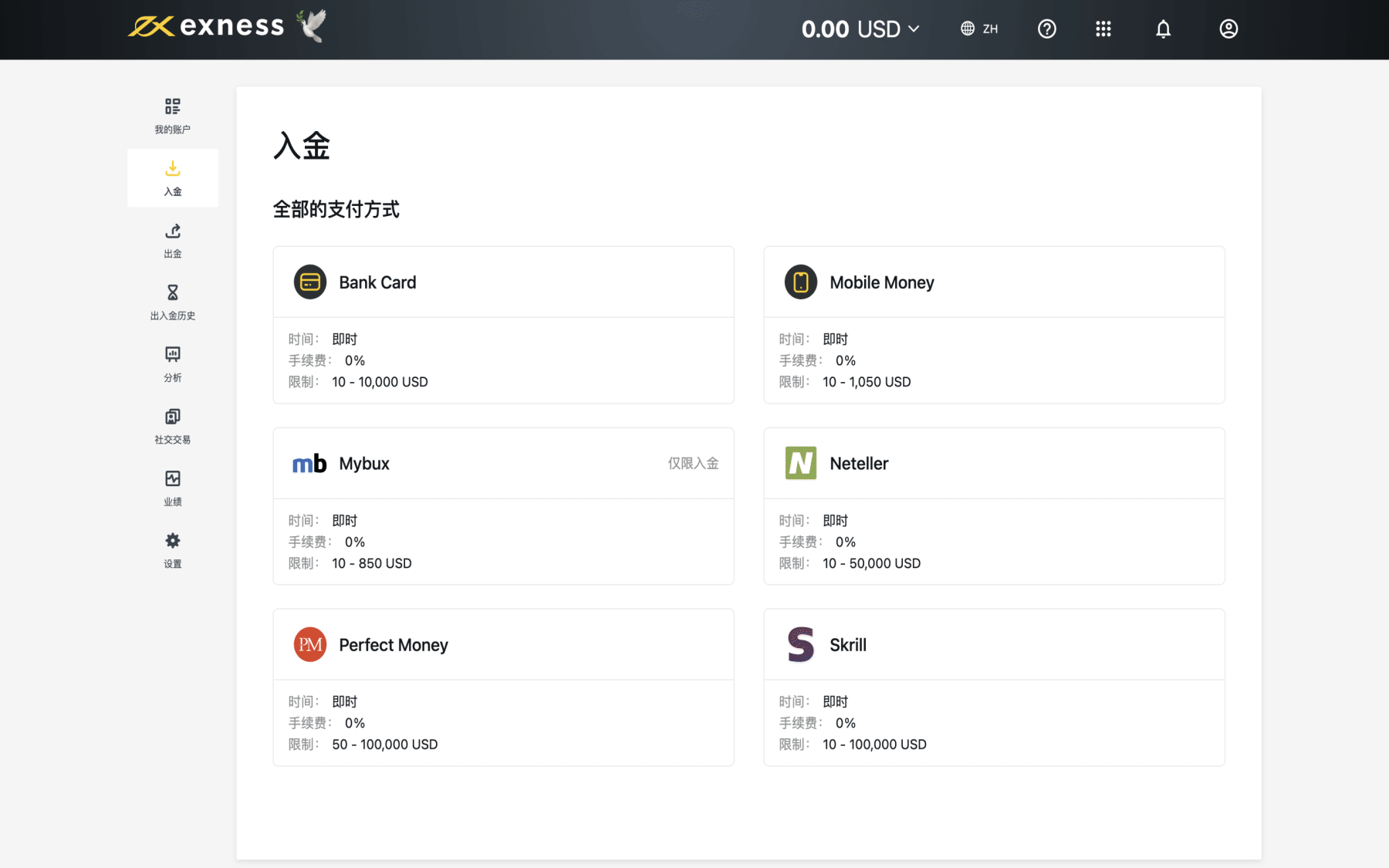Select the 入金 menu label
The width and height of the screenshot is (1389, 868).
pos(173,192)
